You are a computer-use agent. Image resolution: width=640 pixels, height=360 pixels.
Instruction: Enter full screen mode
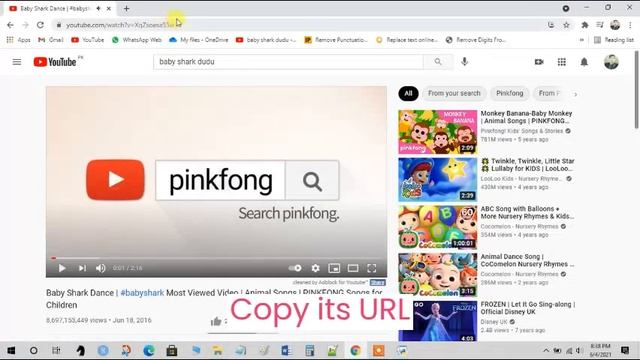click(371, 268)
